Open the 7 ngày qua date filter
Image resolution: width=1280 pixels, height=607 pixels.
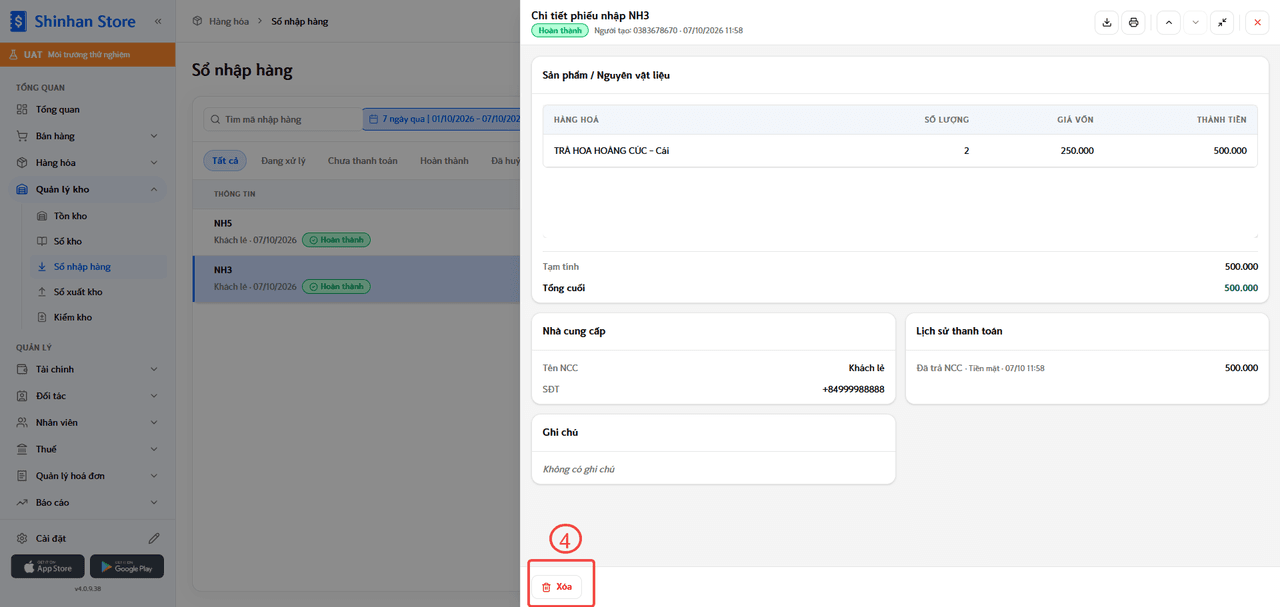pyautogui.click(x=442, y=119)
